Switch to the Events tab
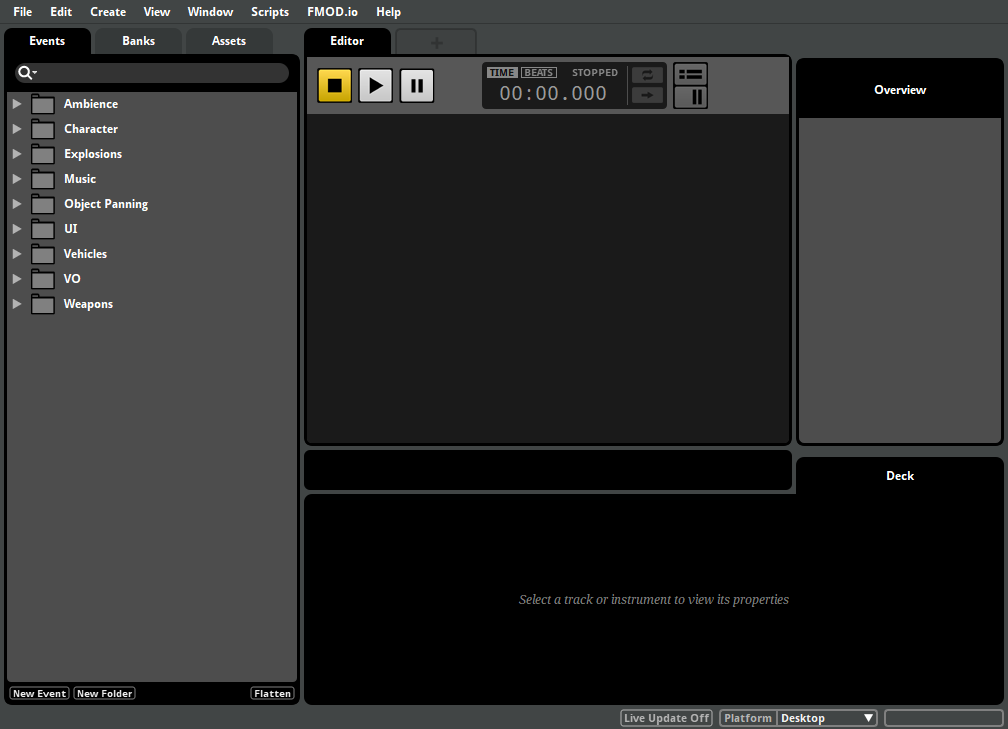The width and height of the screenshot is (1008, 729). pyautogui.click(x=47, y=40)
